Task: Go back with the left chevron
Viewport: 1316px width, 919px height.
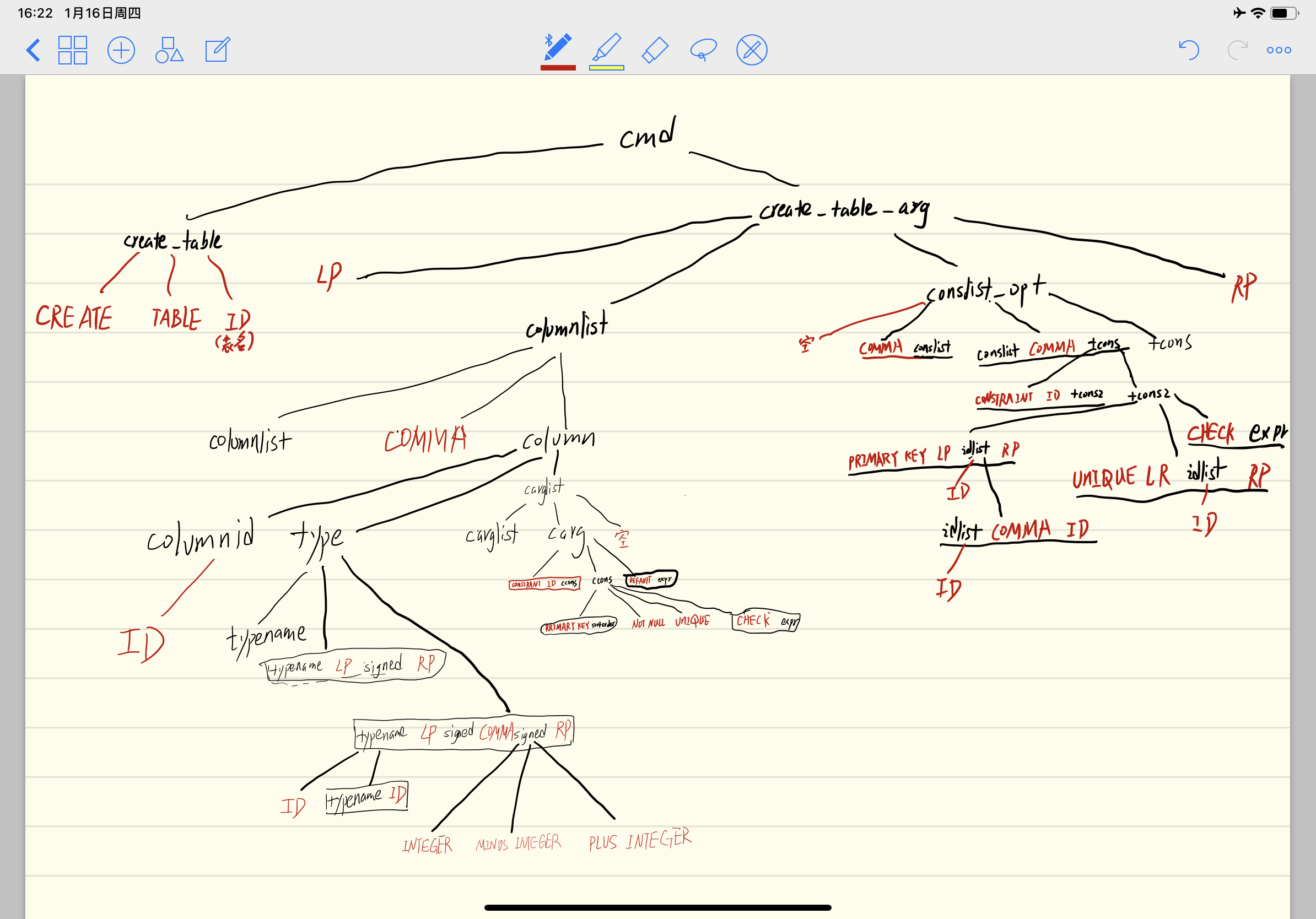Action: click(33, 50)
